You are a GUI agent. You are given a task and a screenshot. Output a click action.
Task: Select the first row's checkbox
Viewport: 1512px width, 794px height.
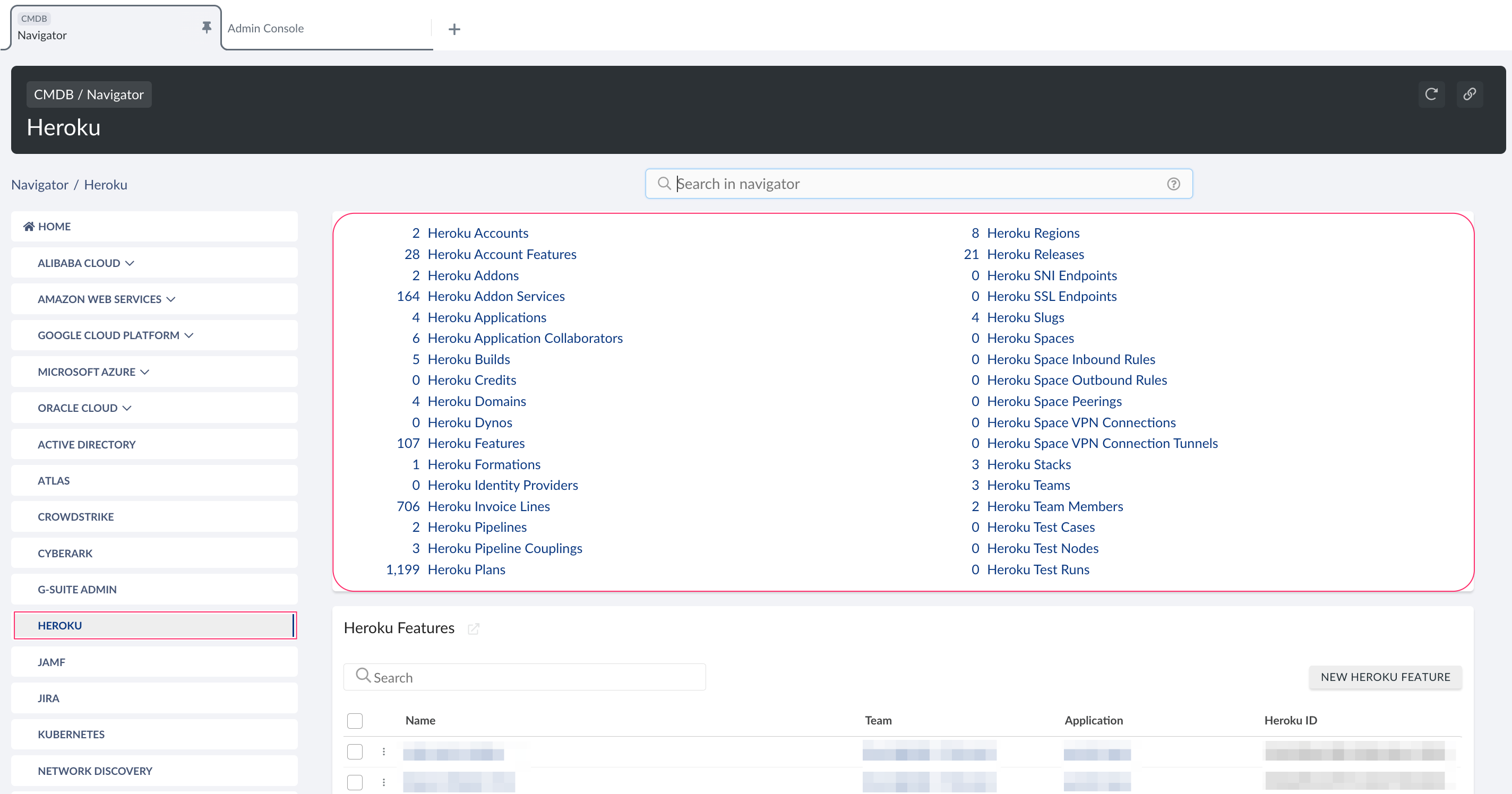(x=355, y=751)
